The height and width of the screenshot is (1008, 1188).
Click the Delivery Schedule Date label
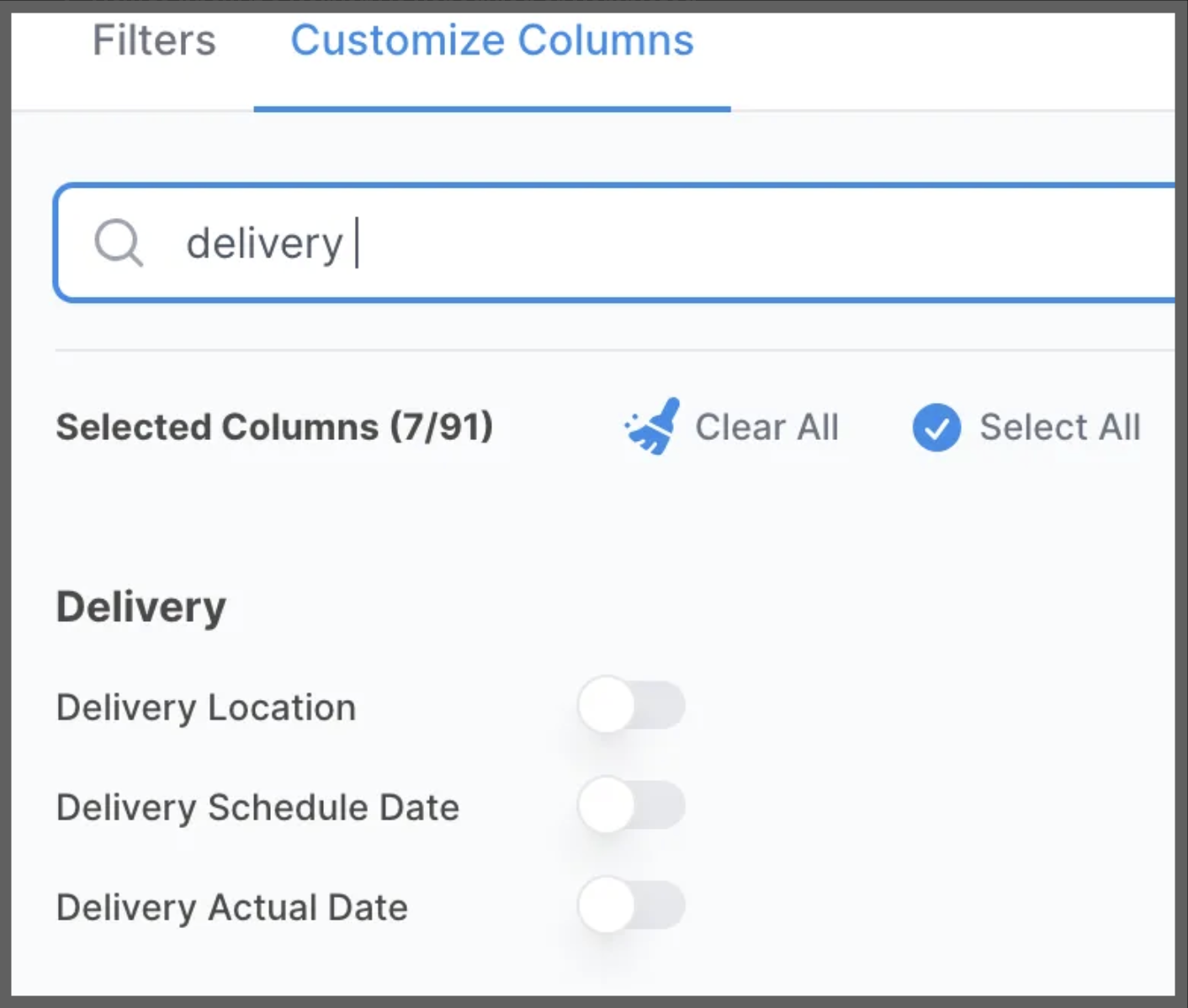pos(257,808)
